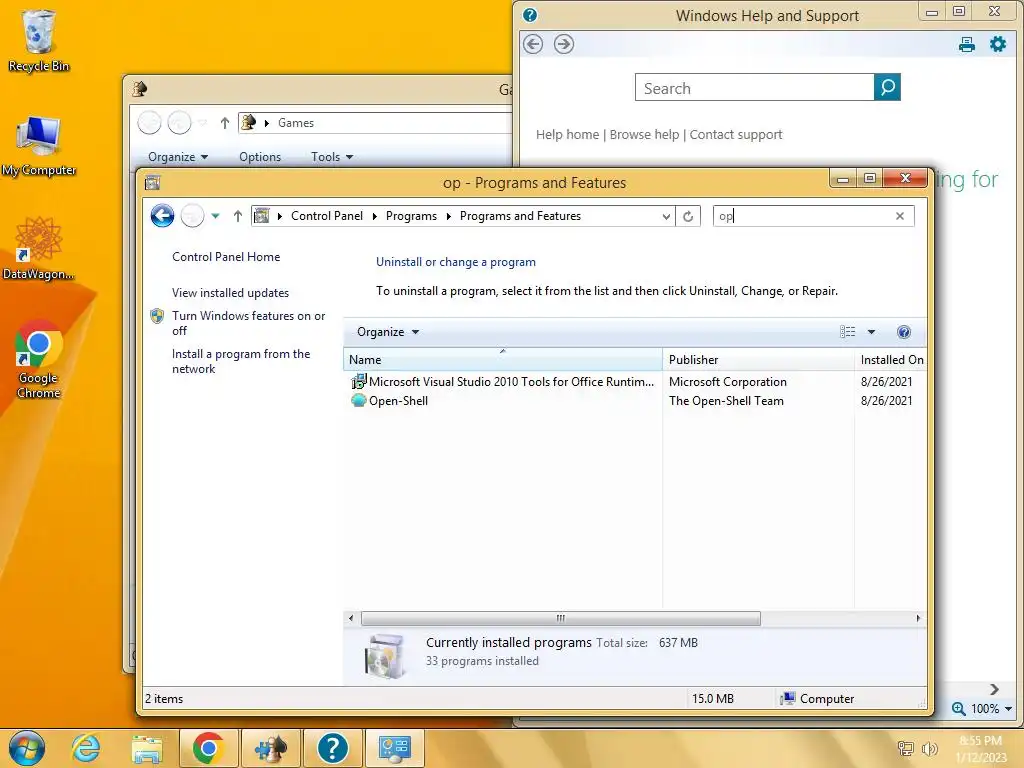Open Install a program from the network
The width and height of the screenshot is (1024, 768).
(240, 361)
